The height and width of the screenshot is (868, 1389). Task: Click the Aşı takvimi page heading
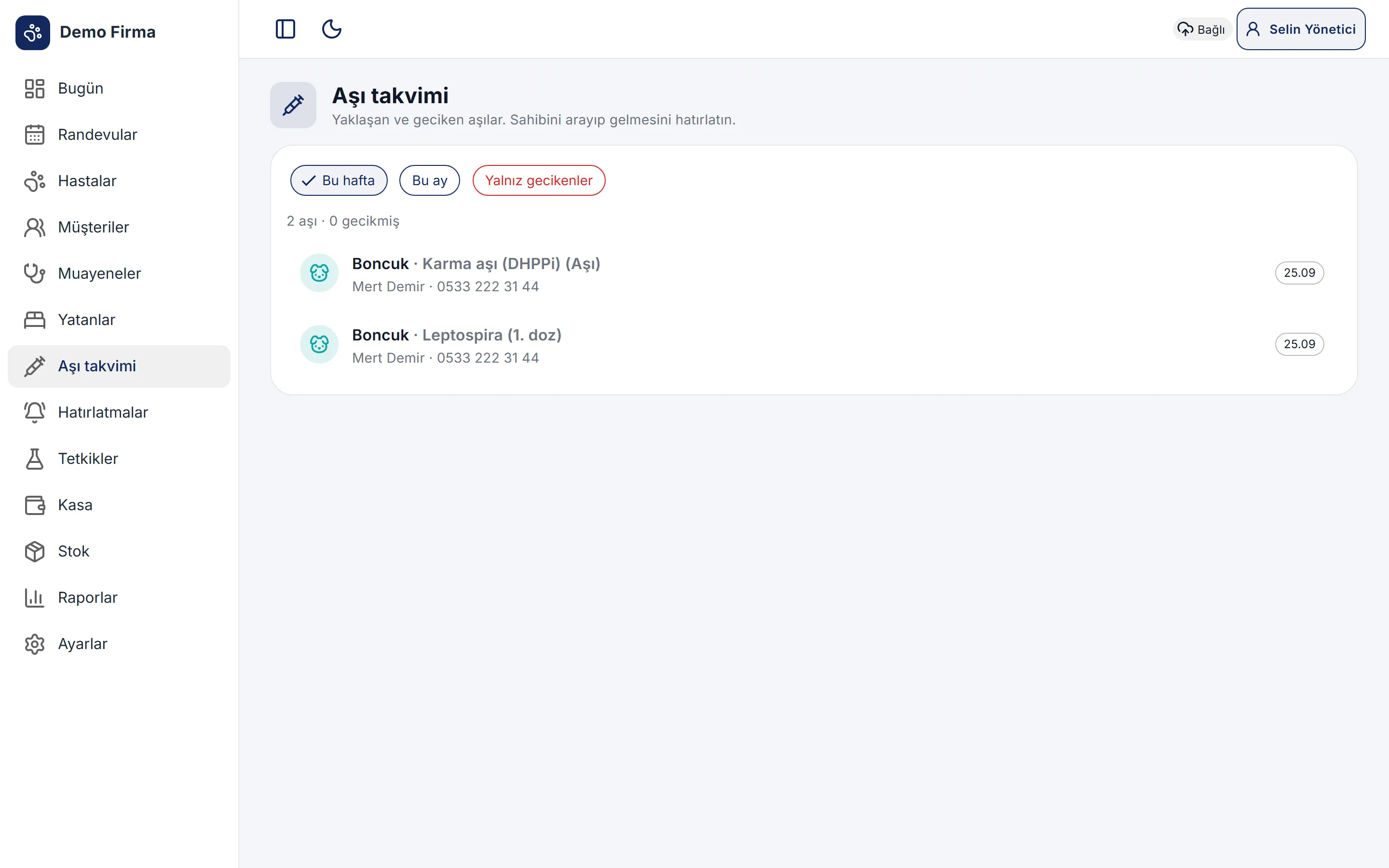(x=390, y=96)
